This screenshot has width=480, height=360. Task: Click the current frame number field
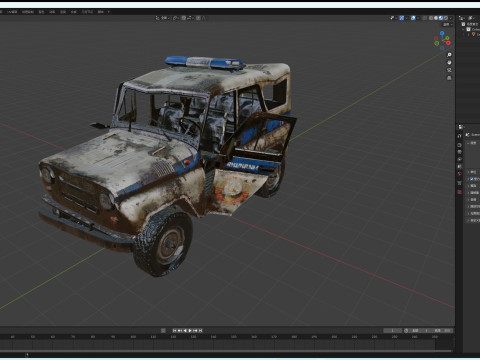click(x=392, y=331)
